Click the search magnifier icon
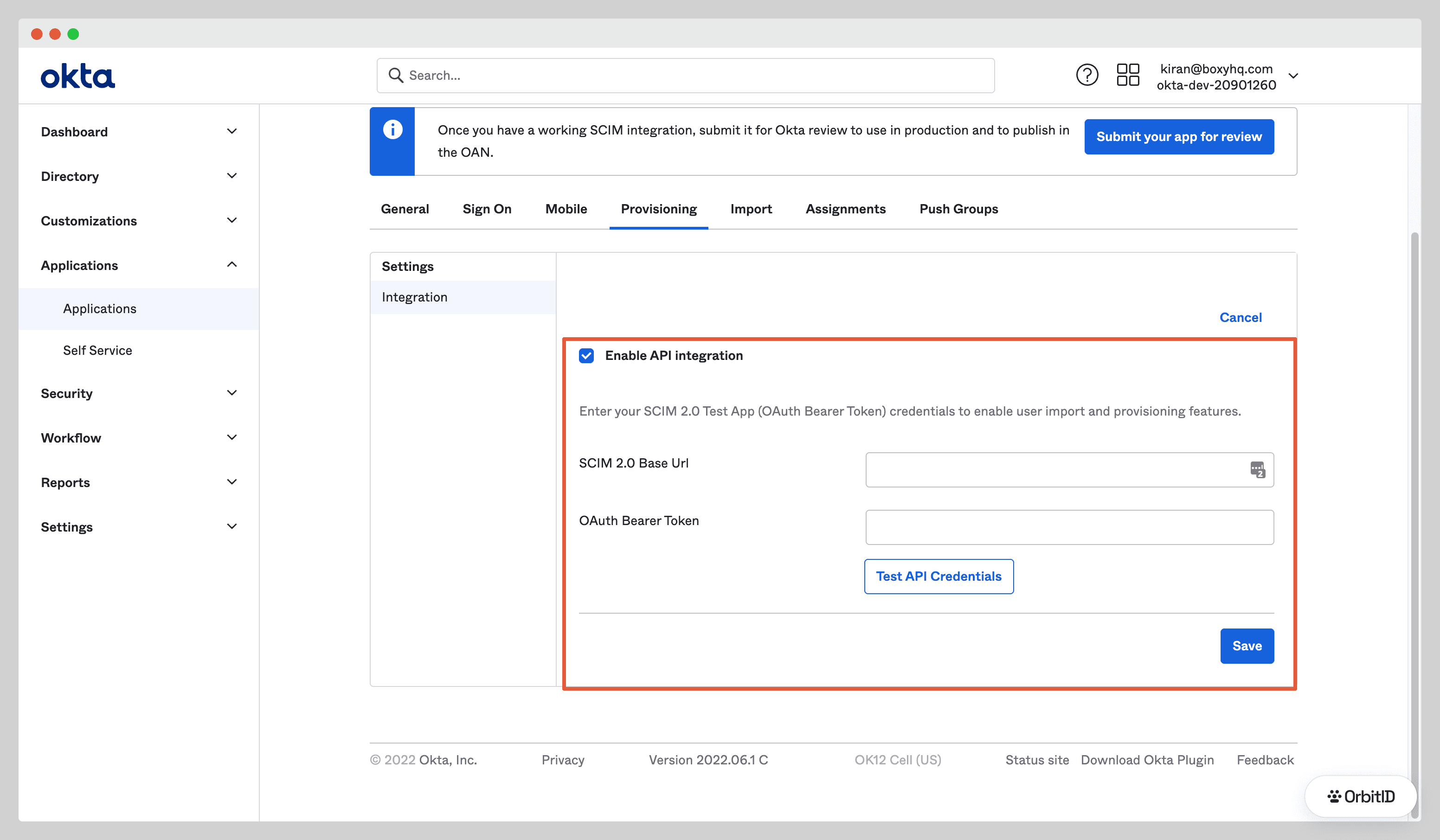The image size is (1440, 840). tap(395, 76)
